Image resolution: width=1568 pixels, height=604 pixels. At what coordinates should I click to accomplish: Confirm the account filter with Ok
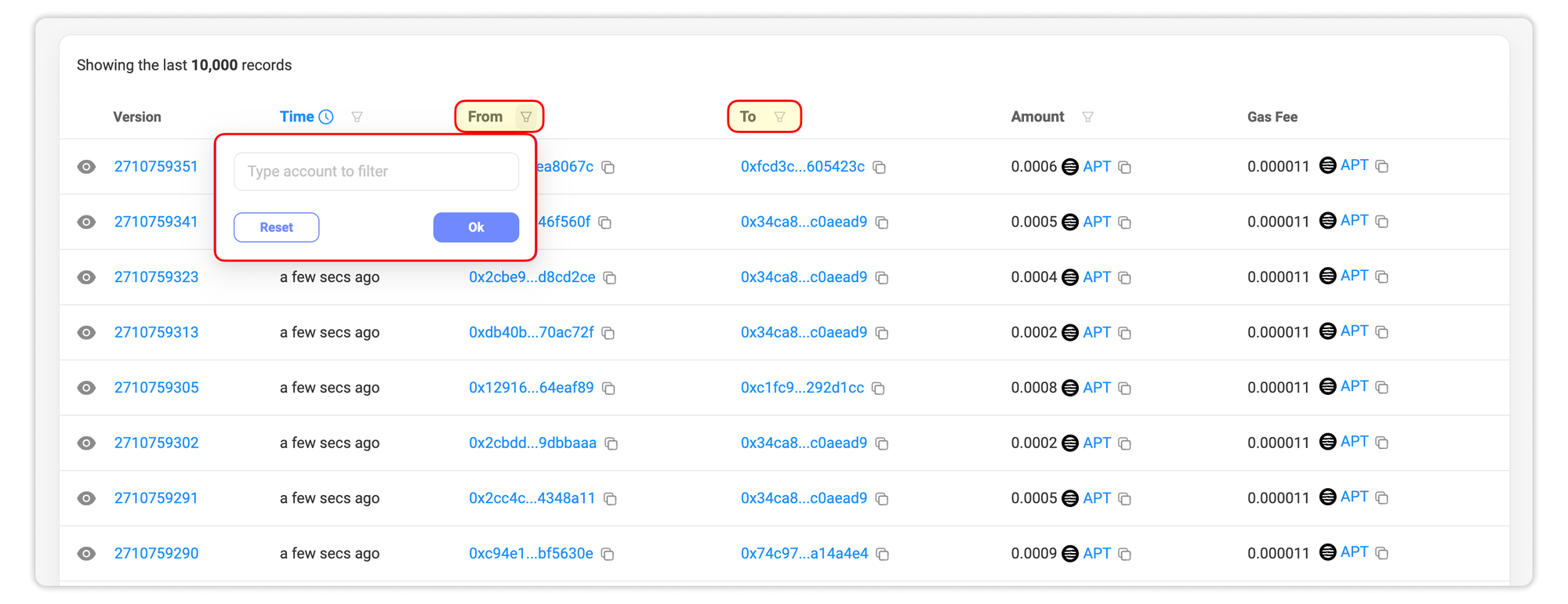point(476,227)
